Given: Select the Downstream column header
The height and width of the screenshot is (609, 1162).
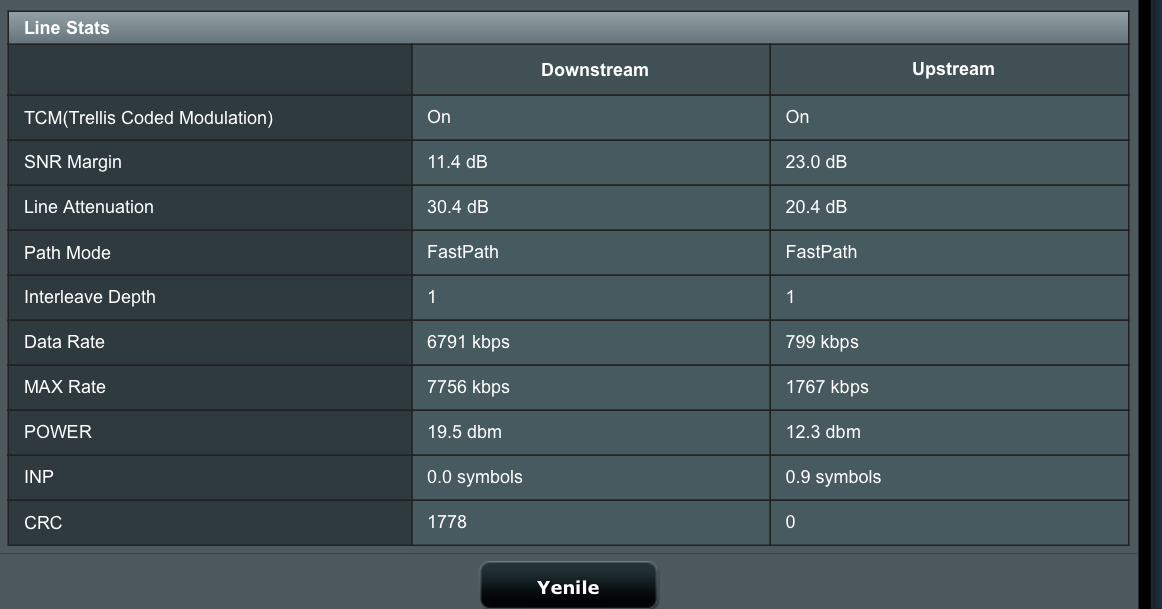Looking at the screenshot, I should 594,70.
